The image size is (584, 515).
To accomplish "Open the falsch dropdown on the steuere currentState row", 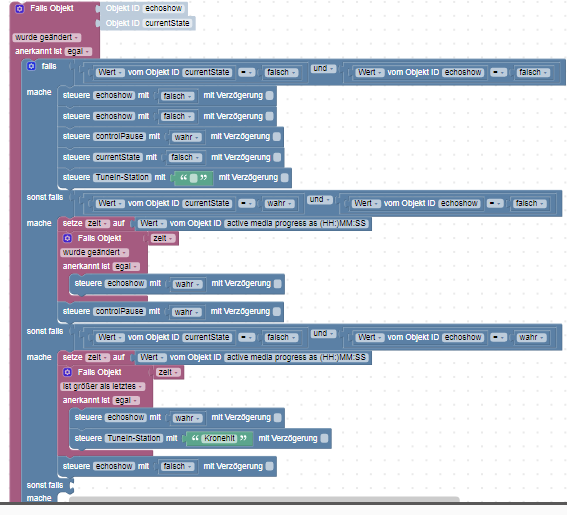I will [x=185, y=158].
